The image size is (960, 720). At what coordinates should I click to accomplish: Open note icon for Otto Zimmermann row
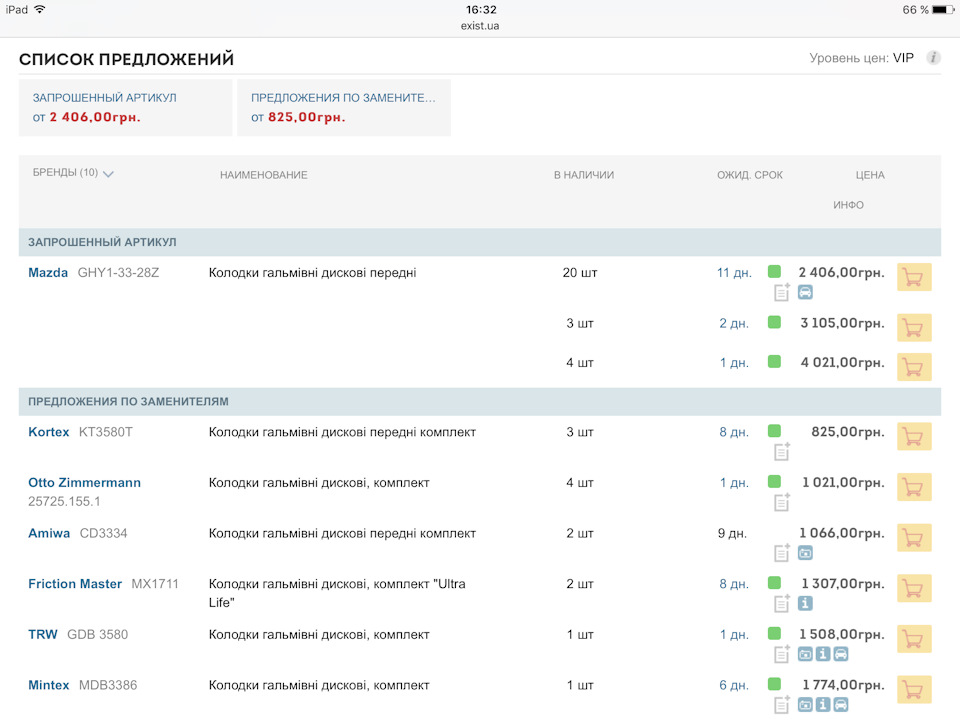[782, 502]
